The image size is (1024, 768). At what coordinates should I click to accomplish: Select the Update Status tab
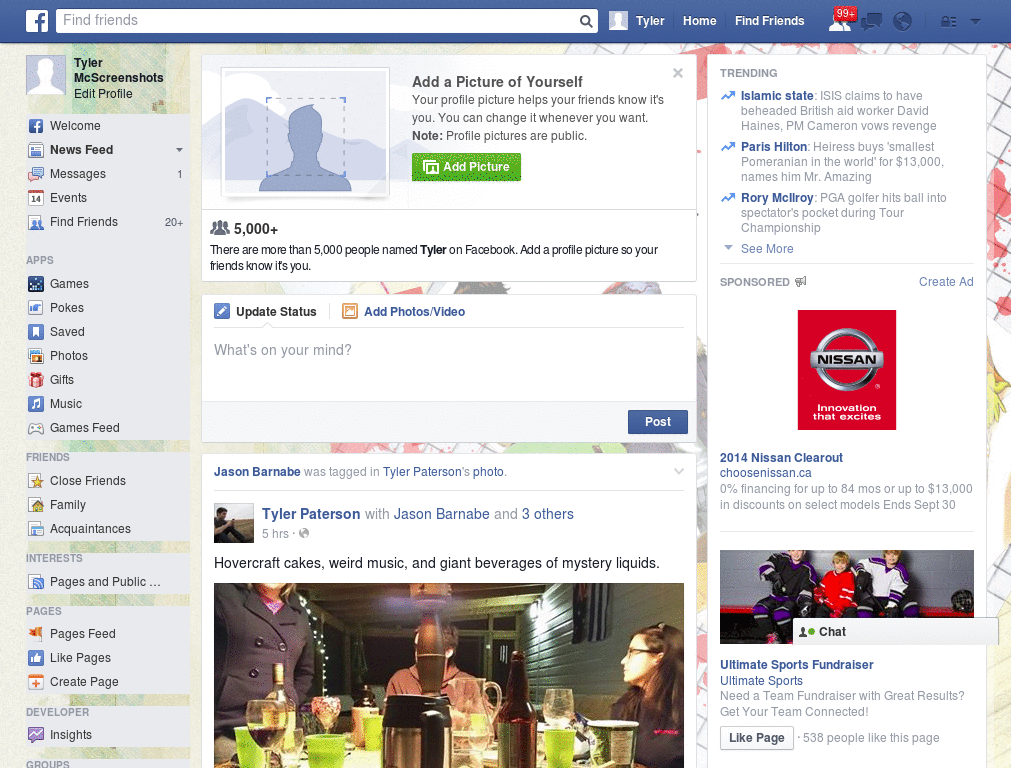click(266, 312)
